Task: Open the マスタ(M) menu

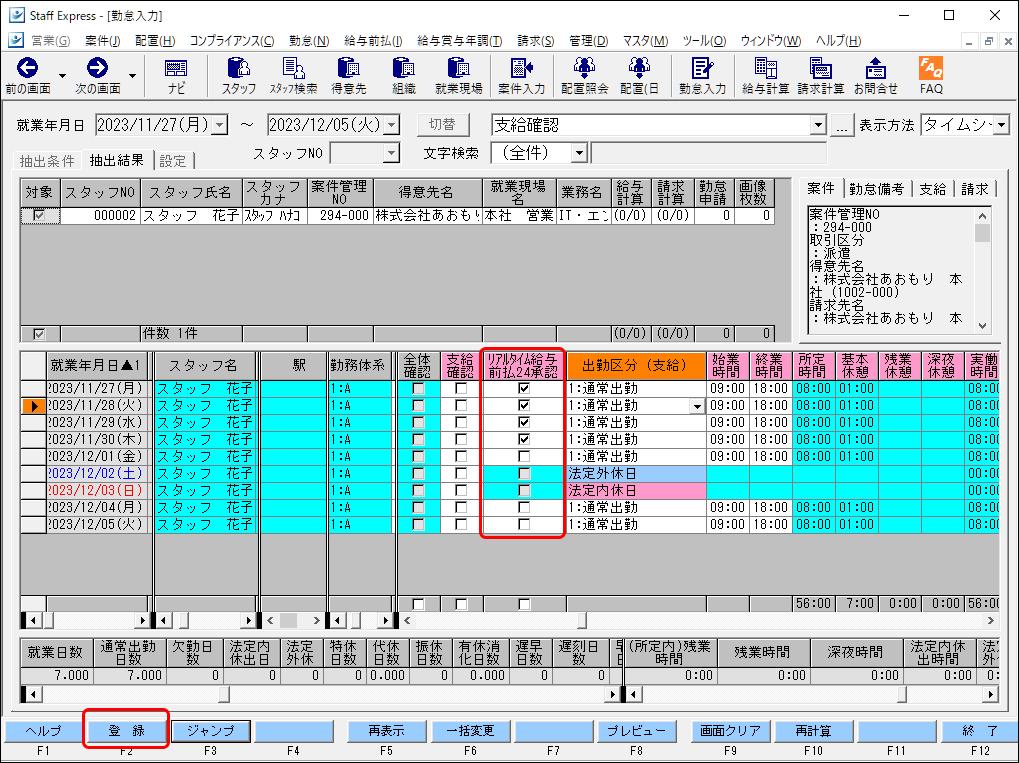Action: pyautogui.click(x=645, y=41)
